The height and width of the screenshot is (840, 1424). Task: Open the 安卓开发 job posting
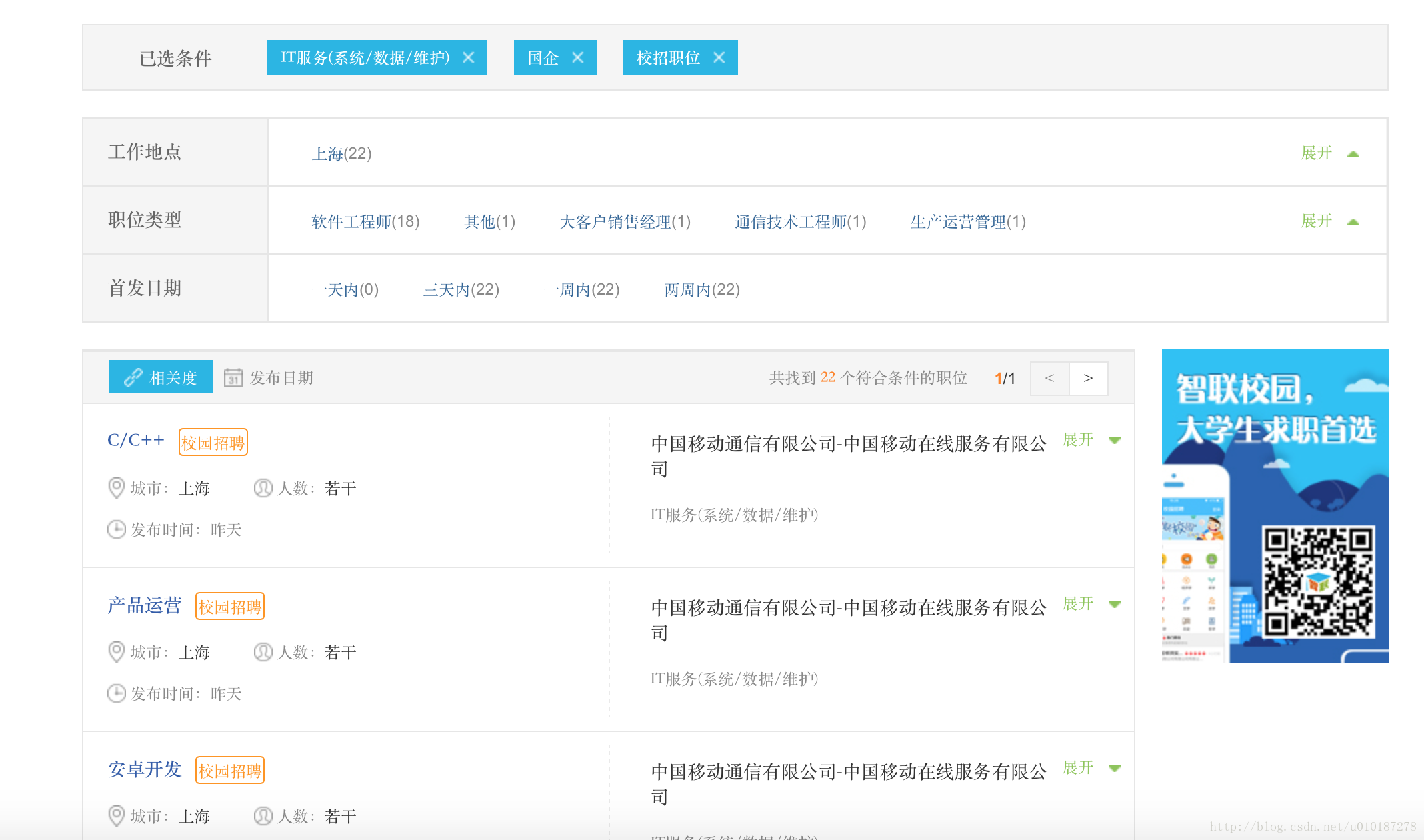(x=145, y=769)
